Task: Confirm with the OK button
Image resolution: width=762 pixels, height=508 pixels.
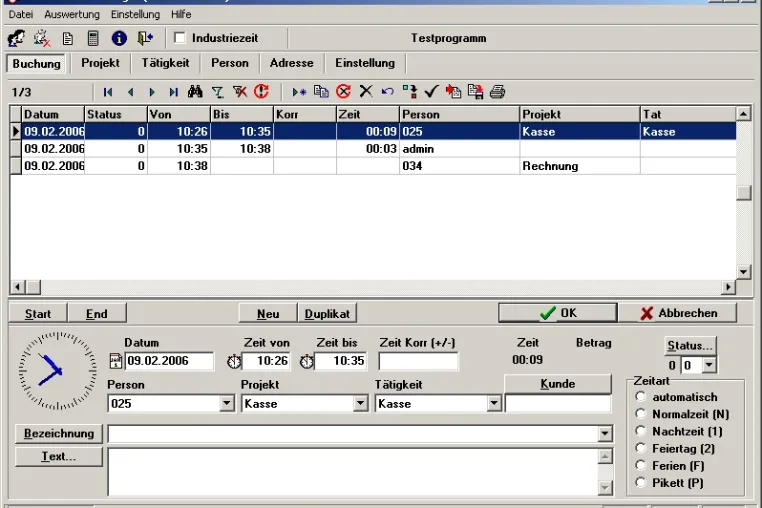Action: coord(558,313)
